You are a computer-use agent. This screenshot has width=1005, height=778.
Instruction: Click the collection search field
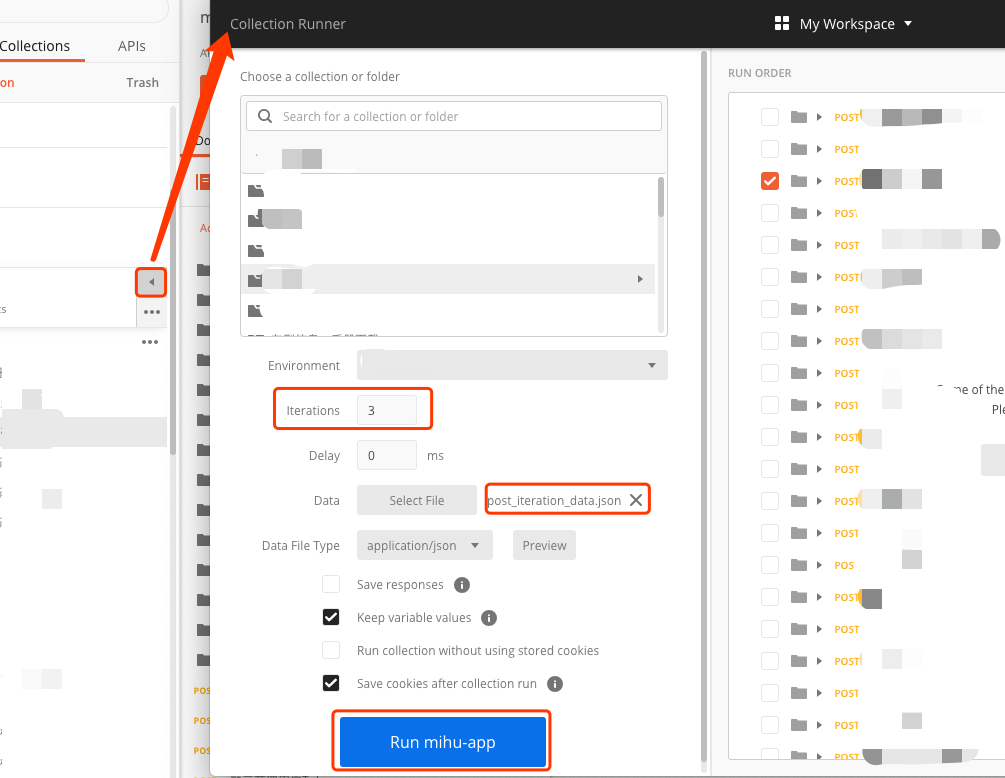454,116
